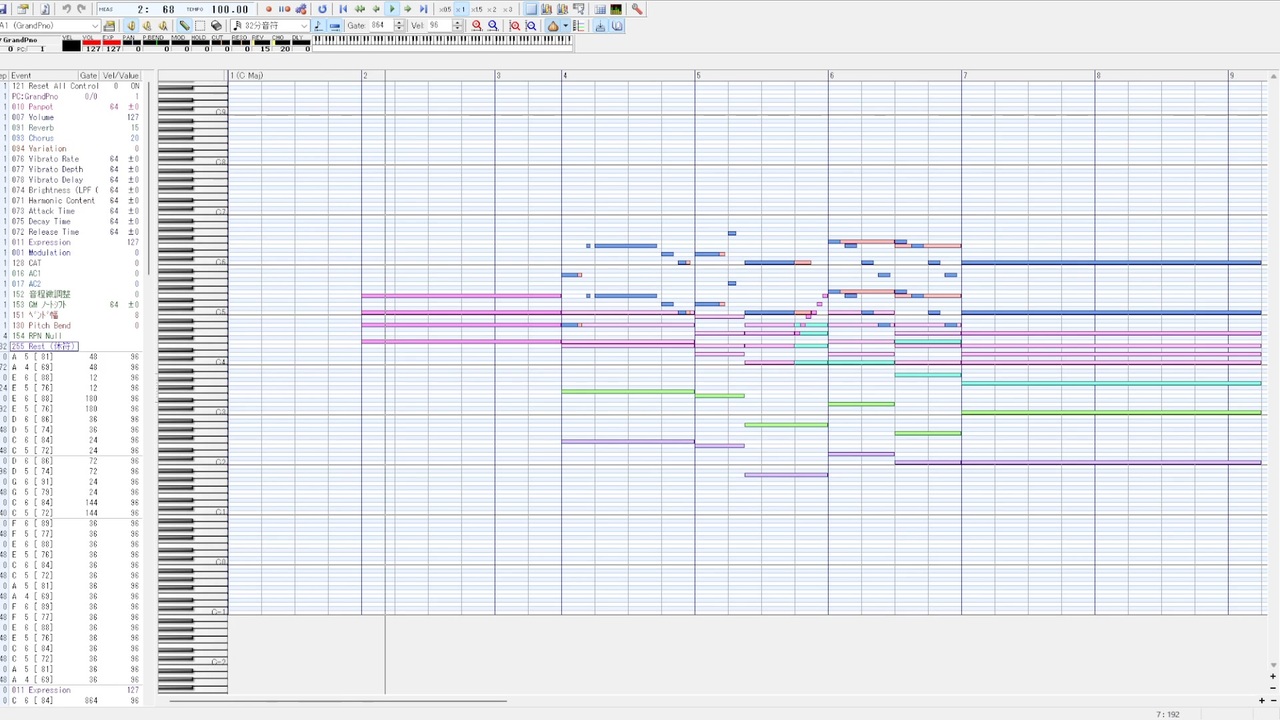Jump to song start with rewind icon
This screenshot has width=1280, height=720.
point(342,9)
